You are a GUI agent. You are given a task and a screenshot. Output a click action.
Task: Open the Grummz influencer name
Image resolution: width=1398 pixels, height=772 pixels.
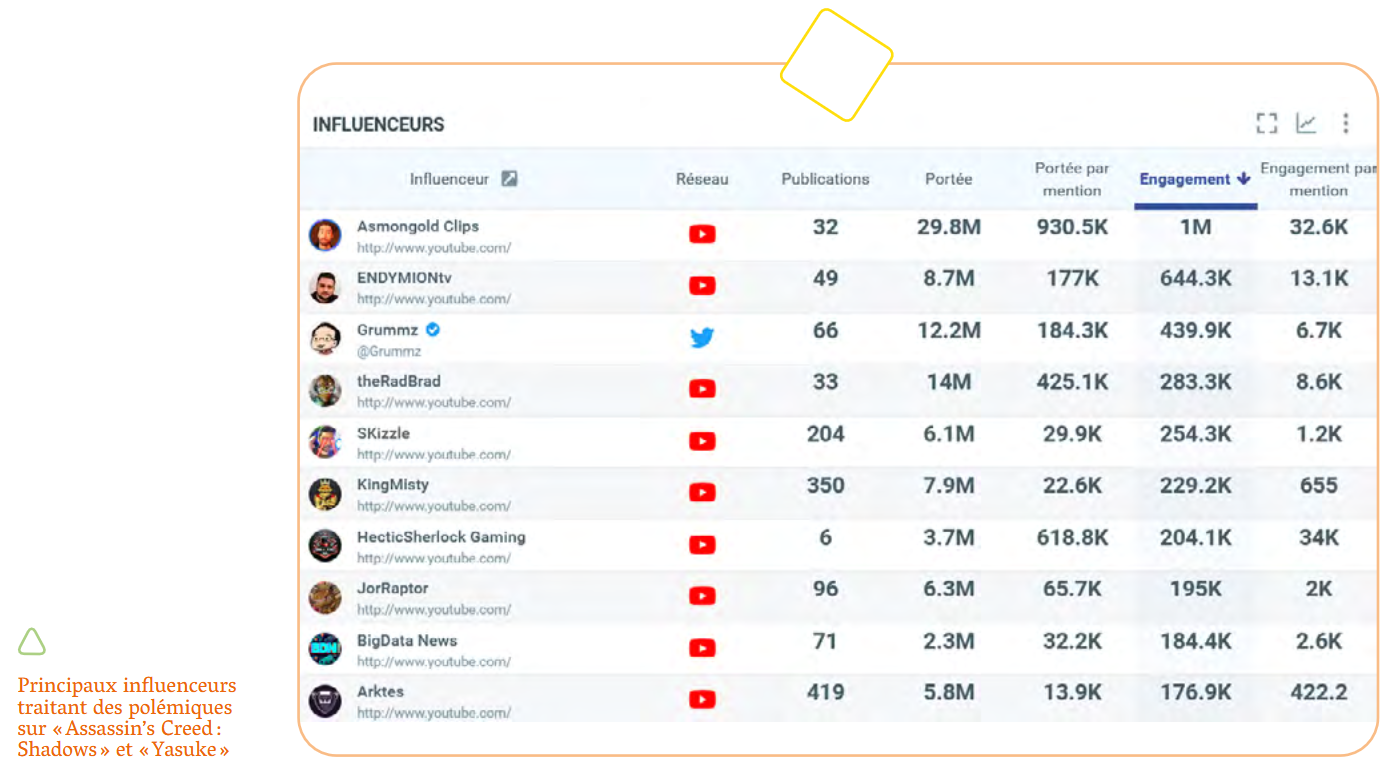387,330
